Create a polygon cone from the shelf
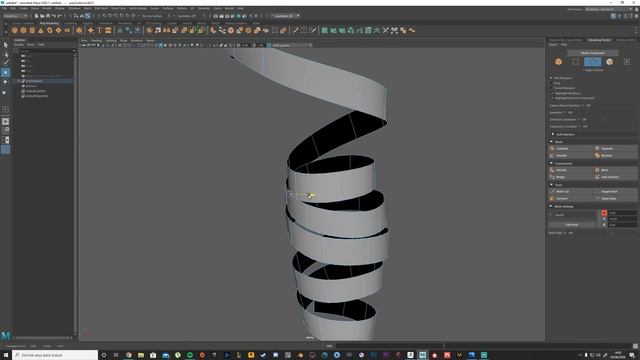 (x=41, y=30)
